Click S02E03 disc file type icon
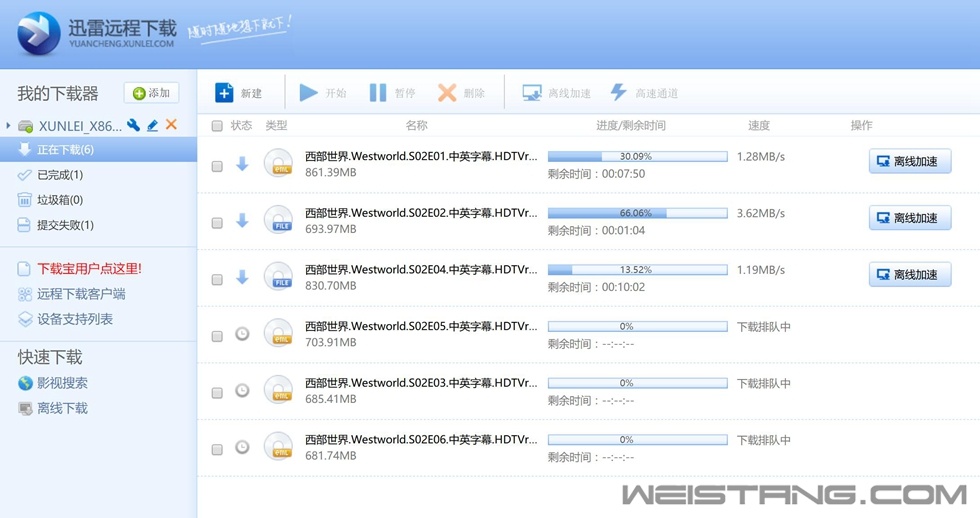980x518 pixels. [x=278, y=391]
